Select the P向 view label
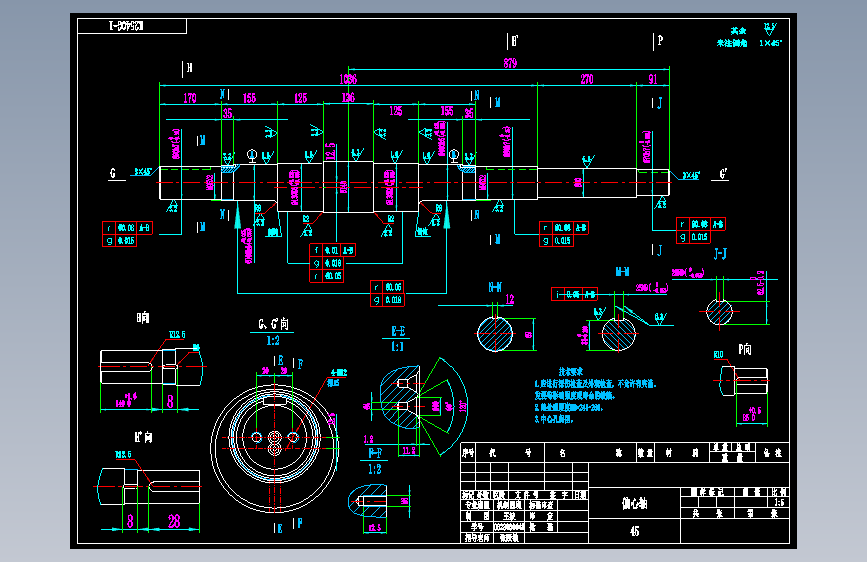 click(x=745, y=349)
